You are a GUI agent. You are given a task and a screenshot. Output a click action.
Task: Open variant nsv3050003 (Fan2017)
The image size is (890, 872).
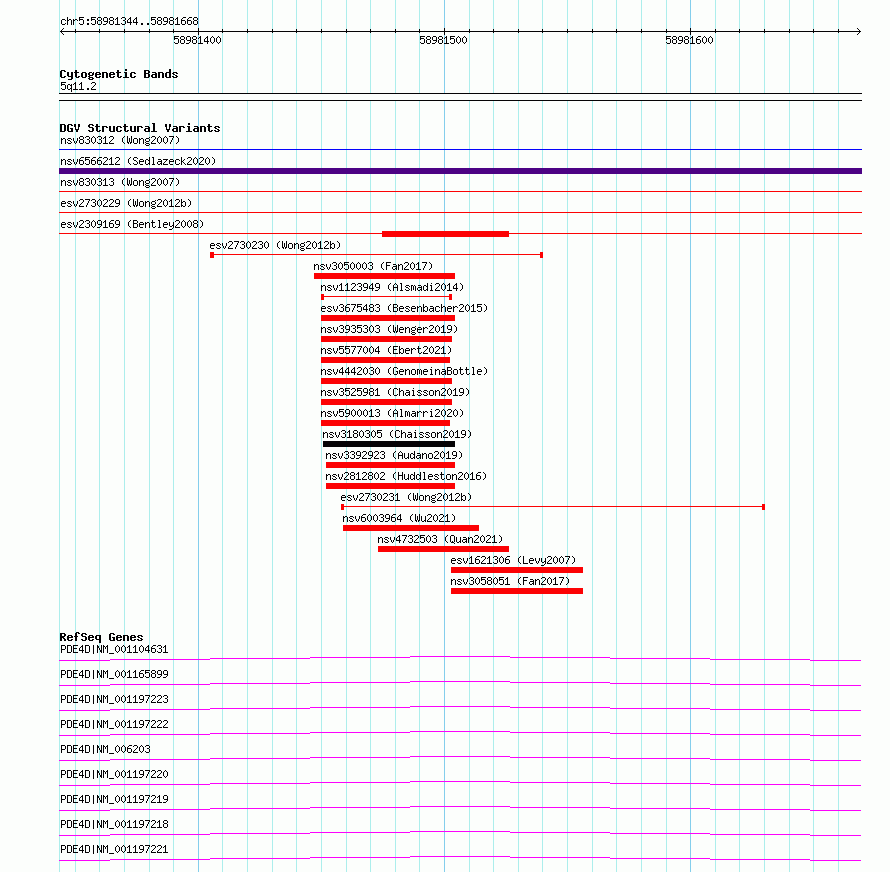(373, 266)
